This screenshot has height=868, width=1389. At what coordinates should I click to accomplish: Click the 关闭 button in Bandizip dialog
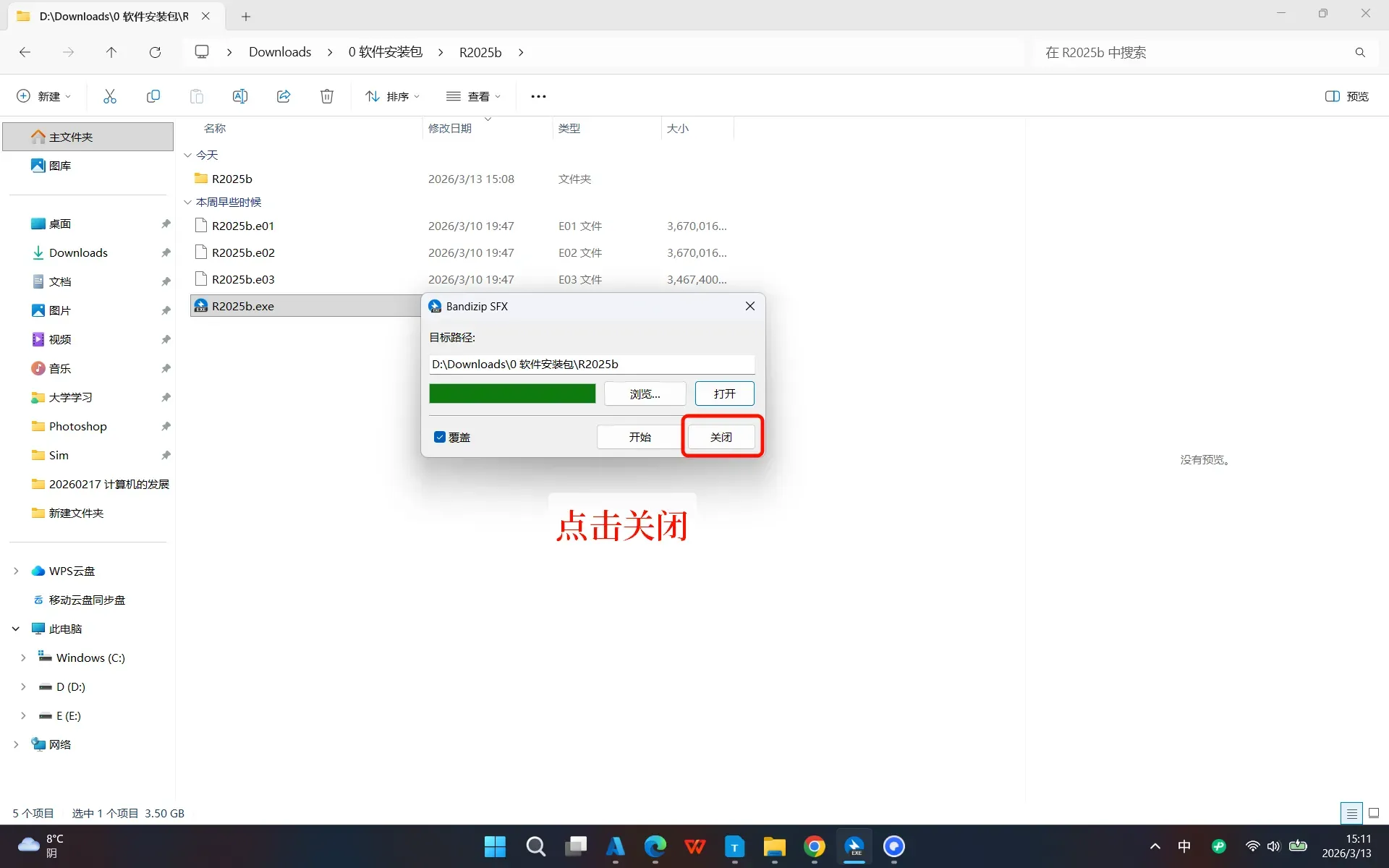pyautogui.click(x=721, y=437)
